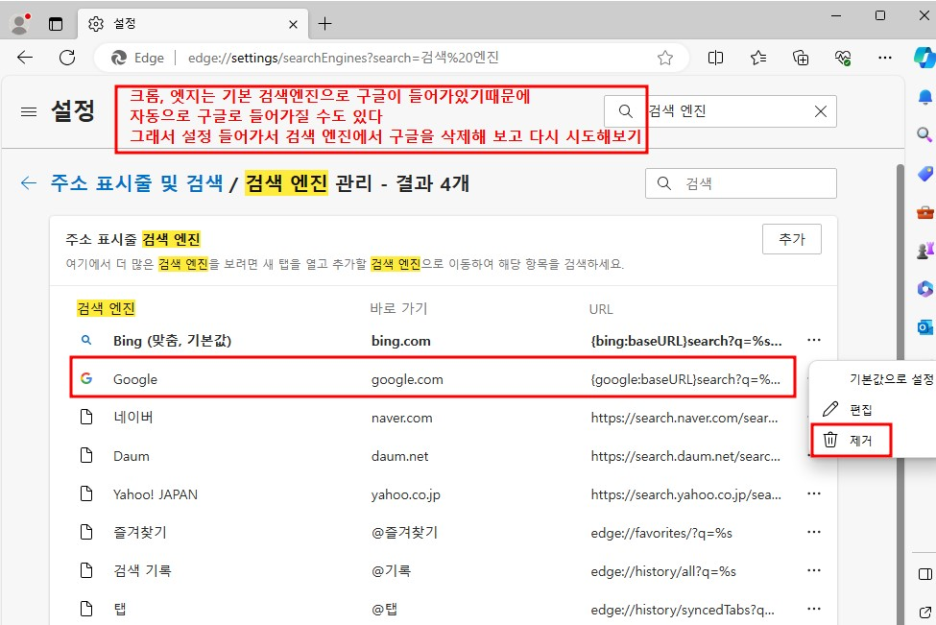Open split screen icon in toolbar
Viewport: 936px width, 625px height.
click(715, 58)
